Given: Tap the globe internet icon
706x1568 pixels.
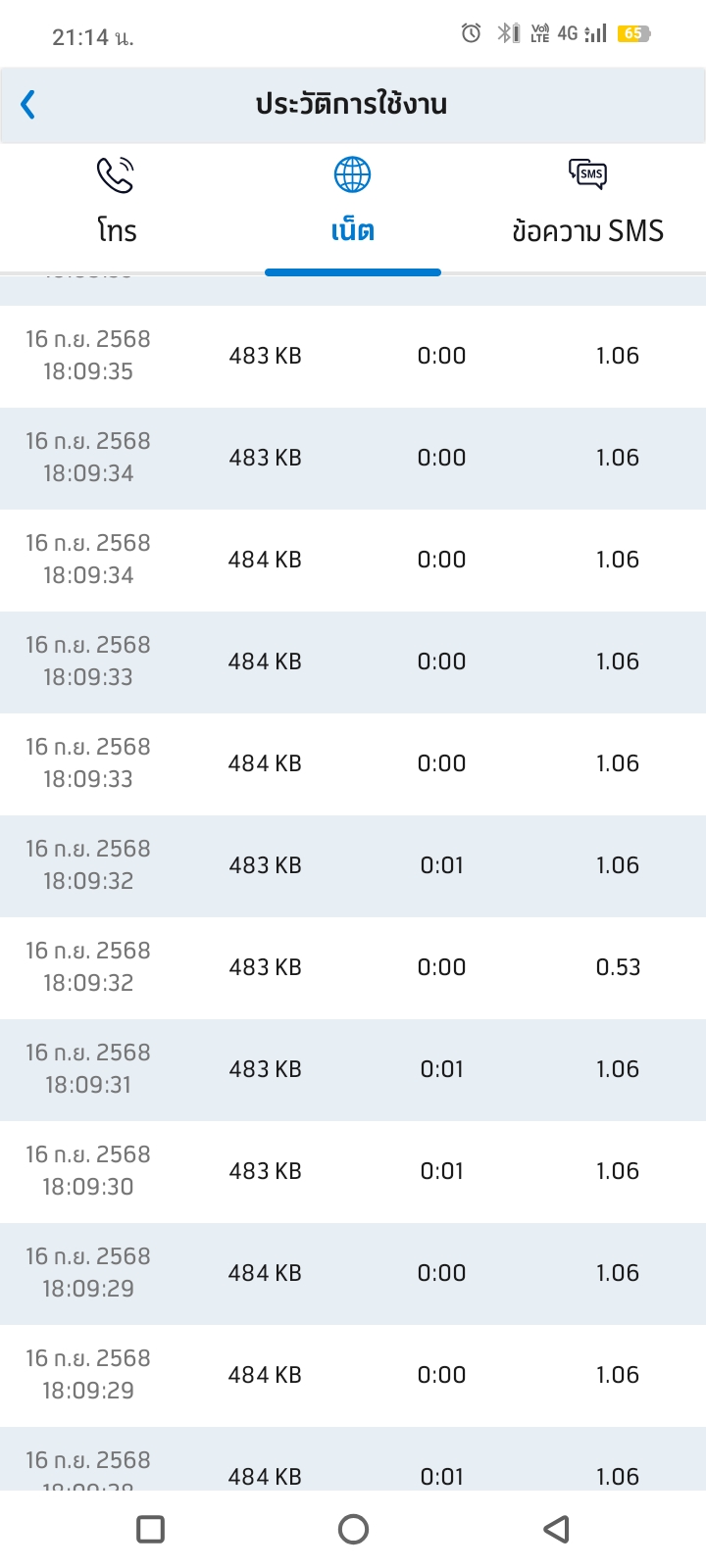Looking at the screenshot, I should 352,175.
